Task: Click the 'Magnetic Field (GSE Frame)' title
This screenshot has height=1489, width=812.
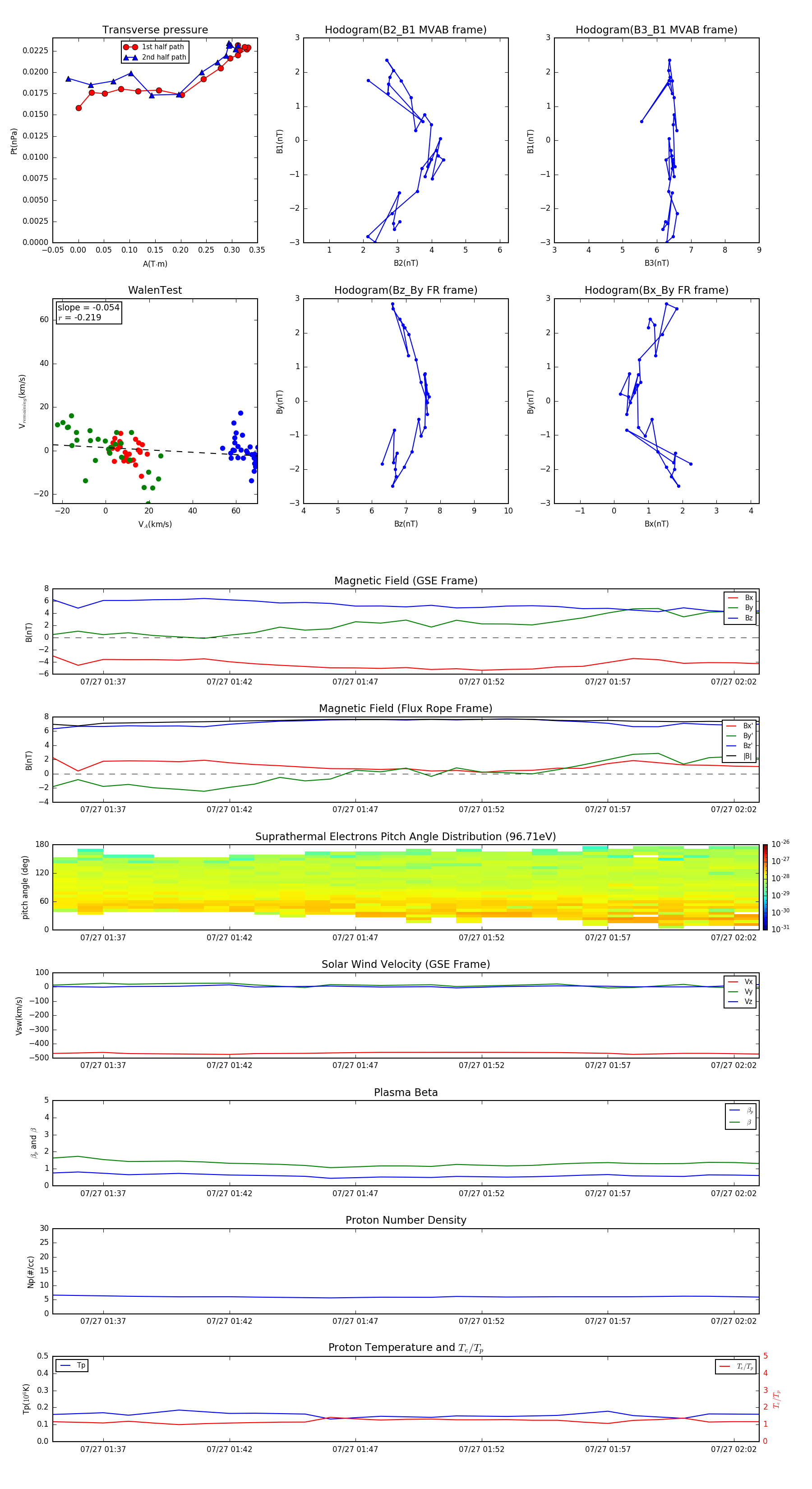Action: point(406,581)
